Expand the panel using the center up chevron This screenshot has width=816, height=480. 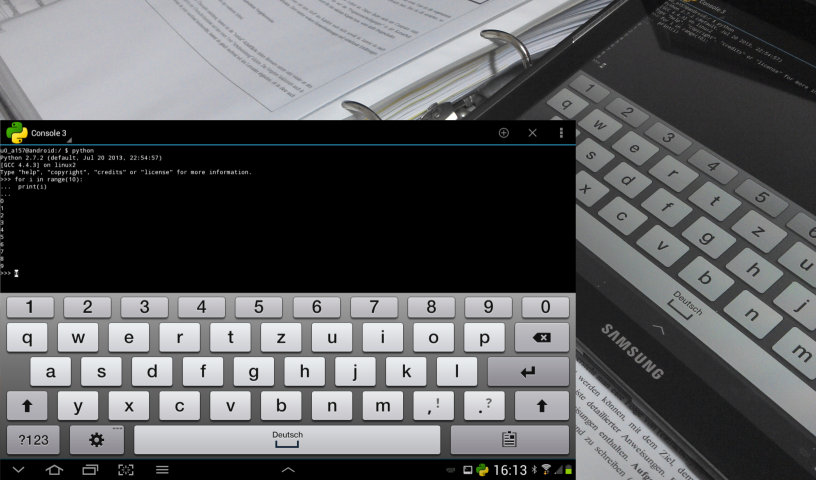click(288, 470)
